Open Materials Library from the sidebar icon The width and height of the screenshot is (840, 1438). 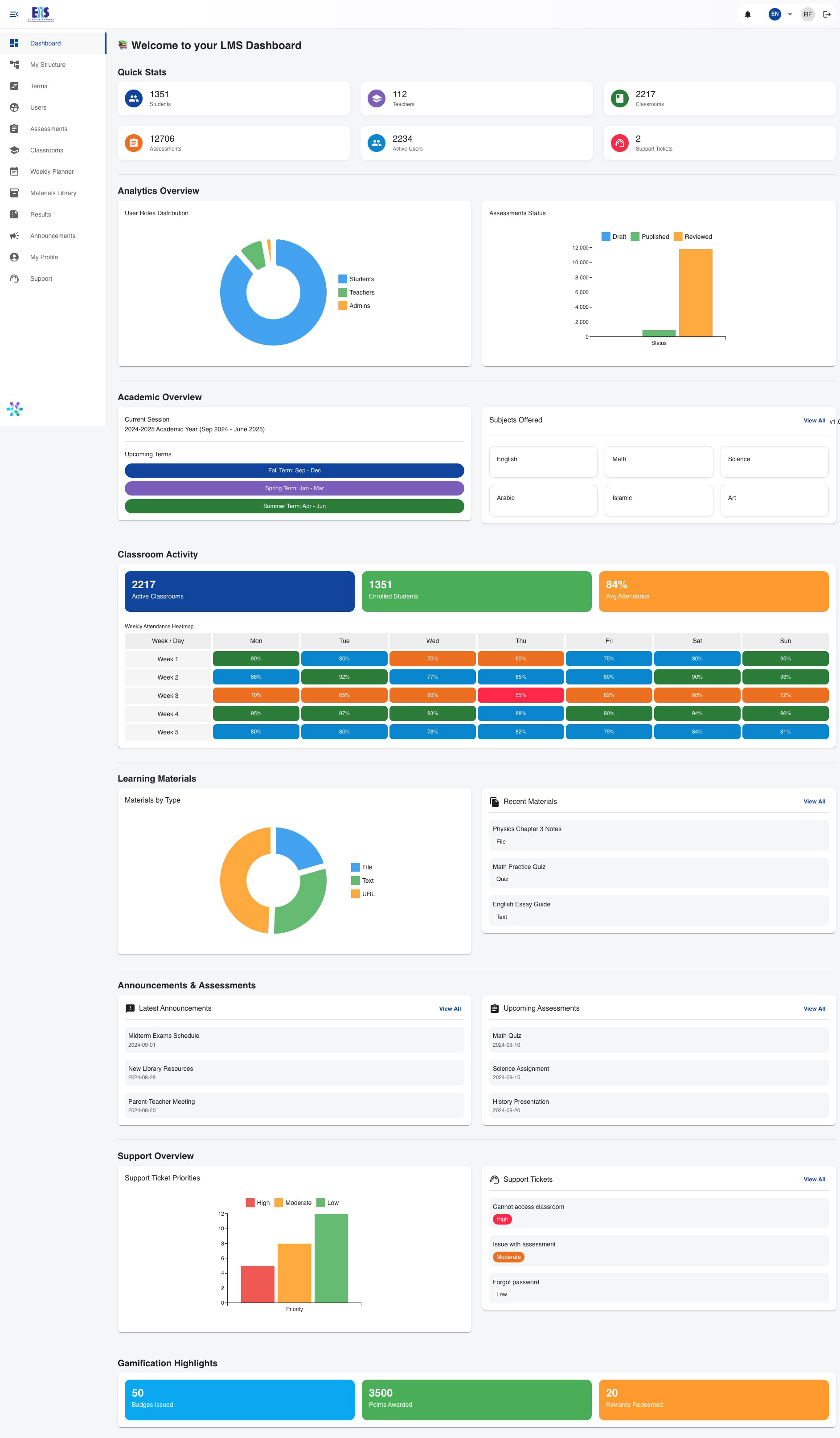(14, 193)
